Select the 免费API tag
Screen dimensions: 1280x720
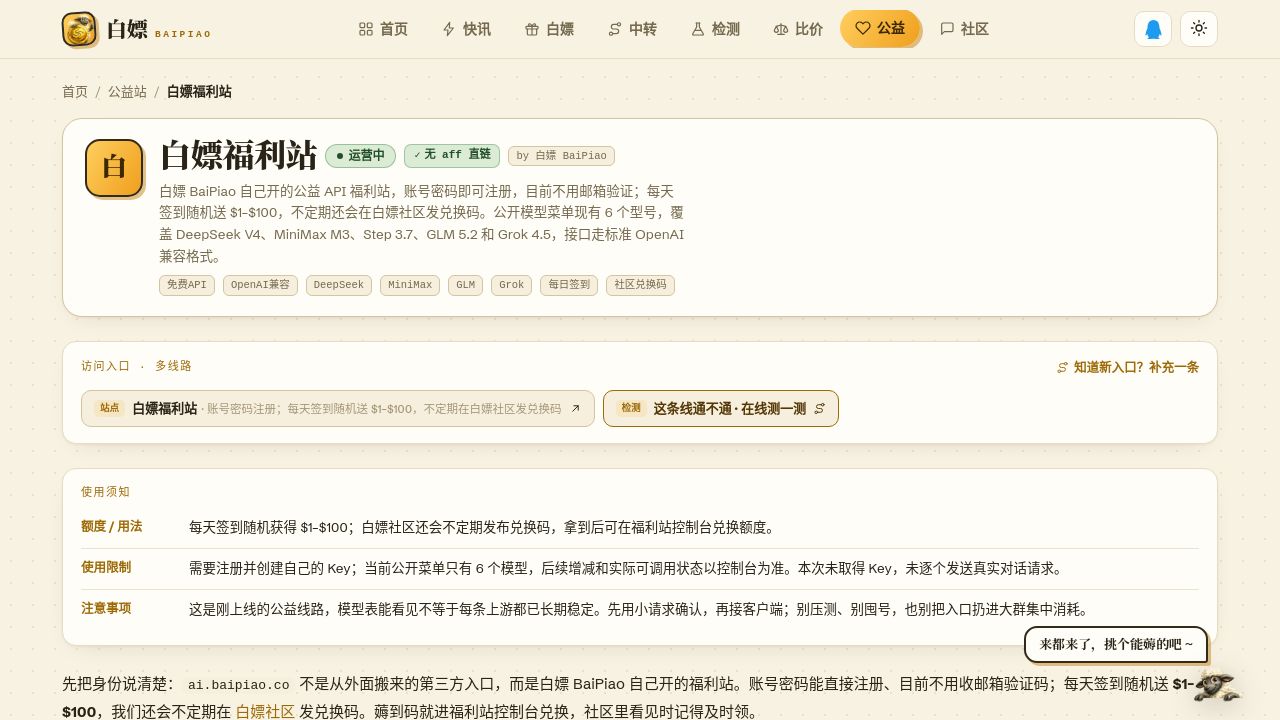[x=187, y=285]
